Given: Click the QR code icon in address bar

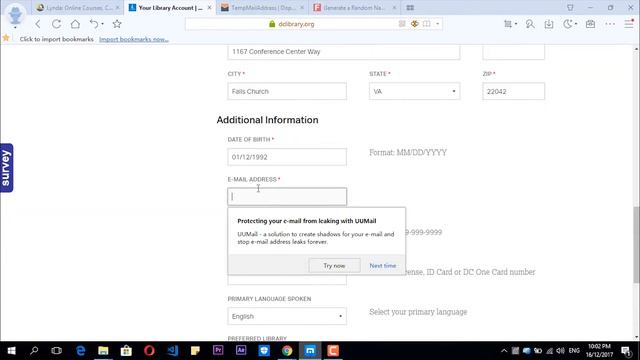Looking at the screenshot, I should pos(402,24).
